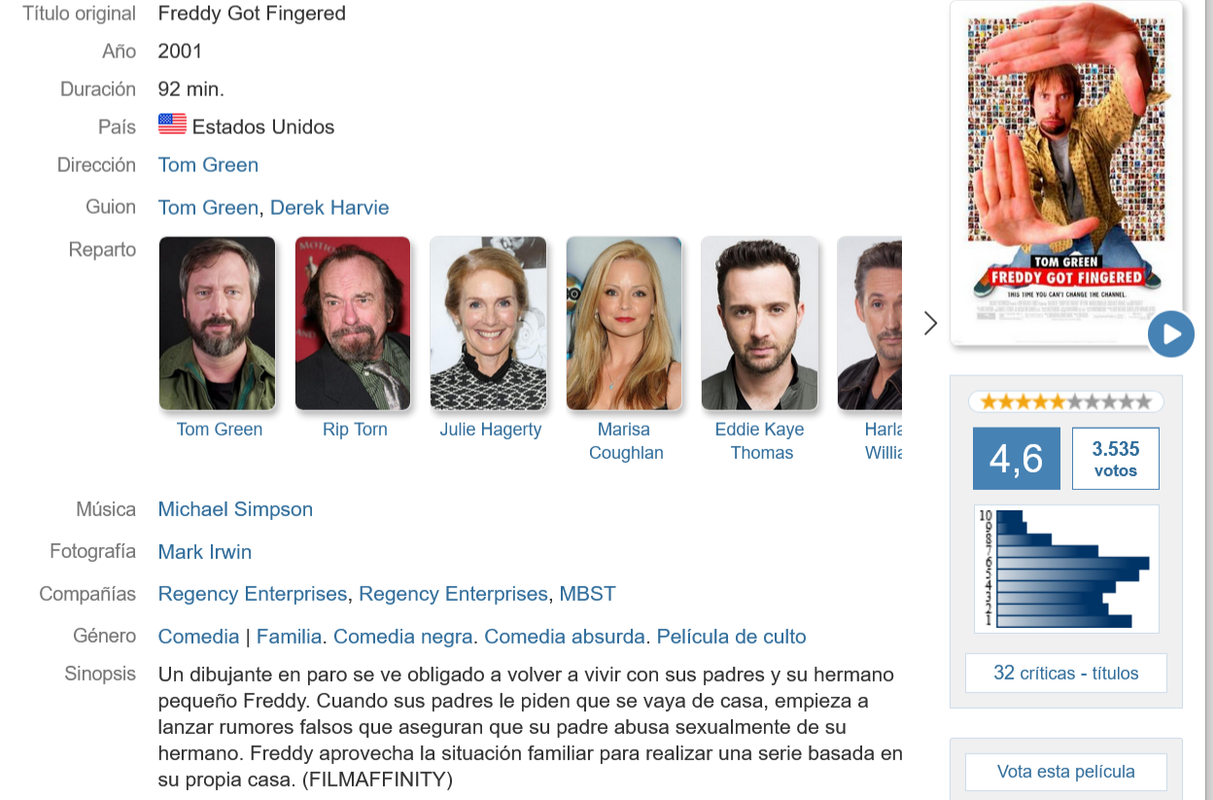1213x800 pixels.
Task: Open the 3.535 votos box
Action: coord(1115,459)
